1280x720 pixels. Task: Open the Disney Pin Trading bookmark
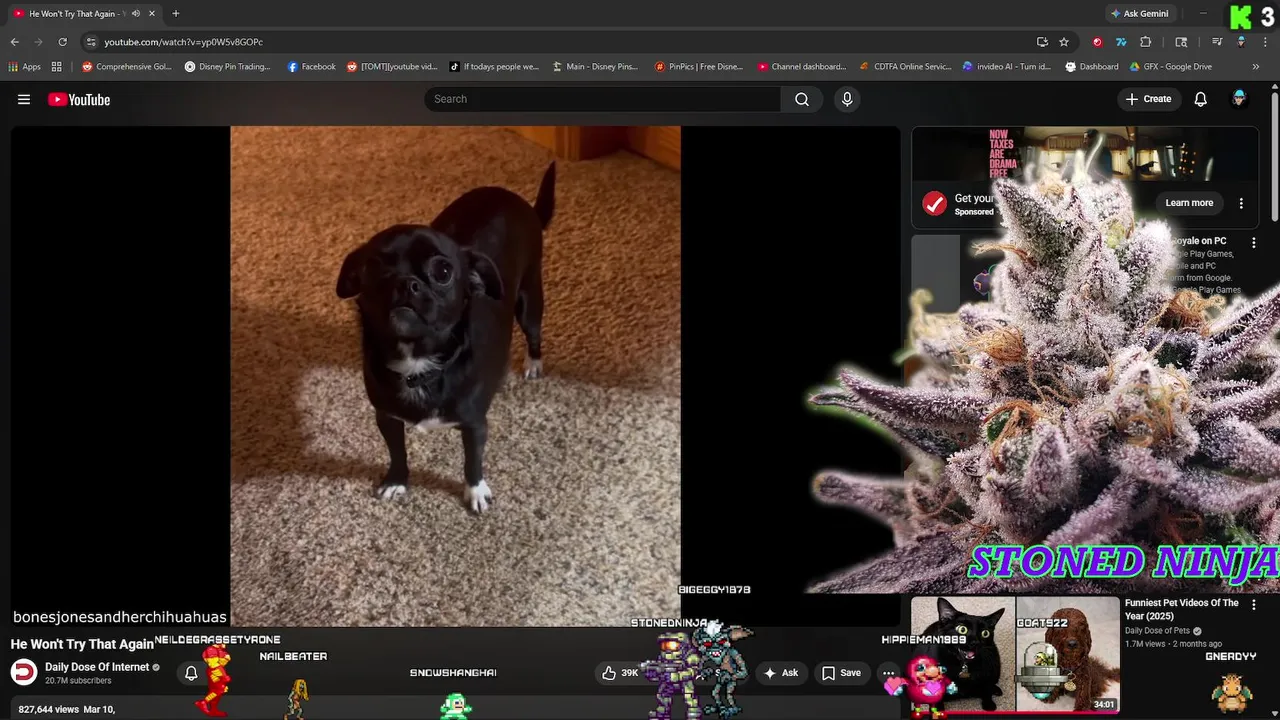tap(228, 67)
